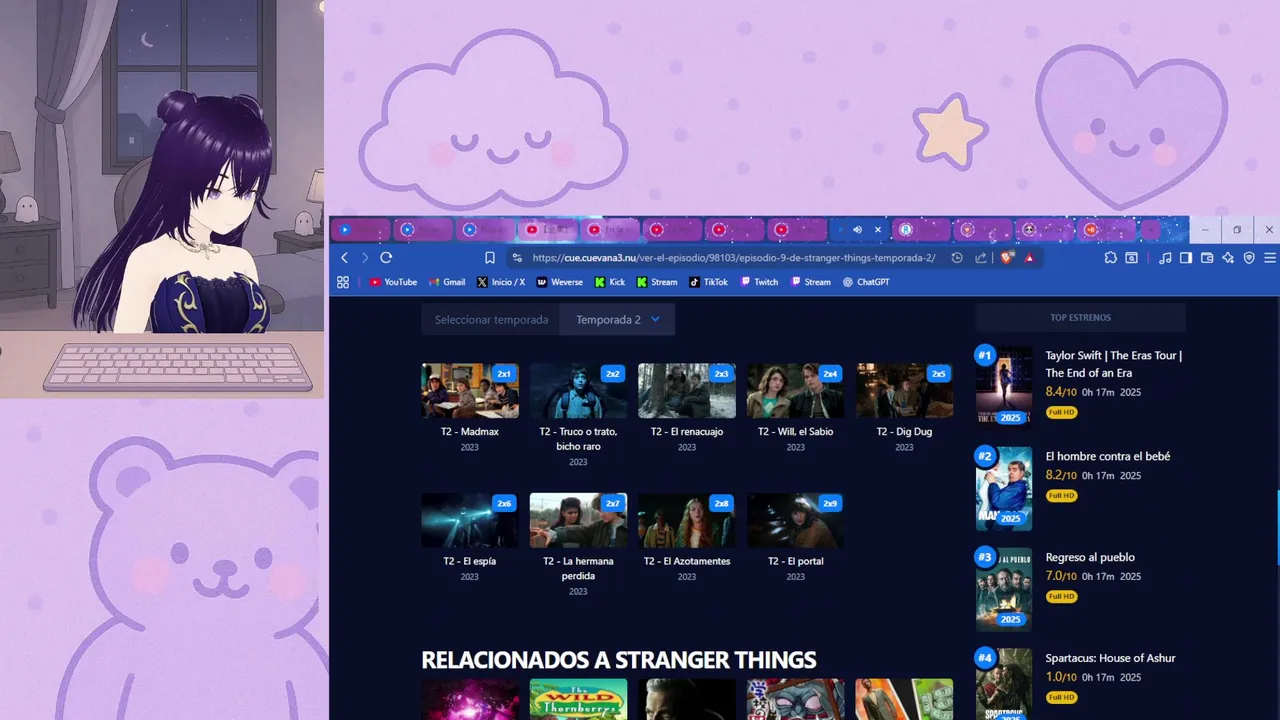Click T2 - Truco o trato, bicho raro
This screenshot has width=1280, height=720.
(x=578, y=439)
